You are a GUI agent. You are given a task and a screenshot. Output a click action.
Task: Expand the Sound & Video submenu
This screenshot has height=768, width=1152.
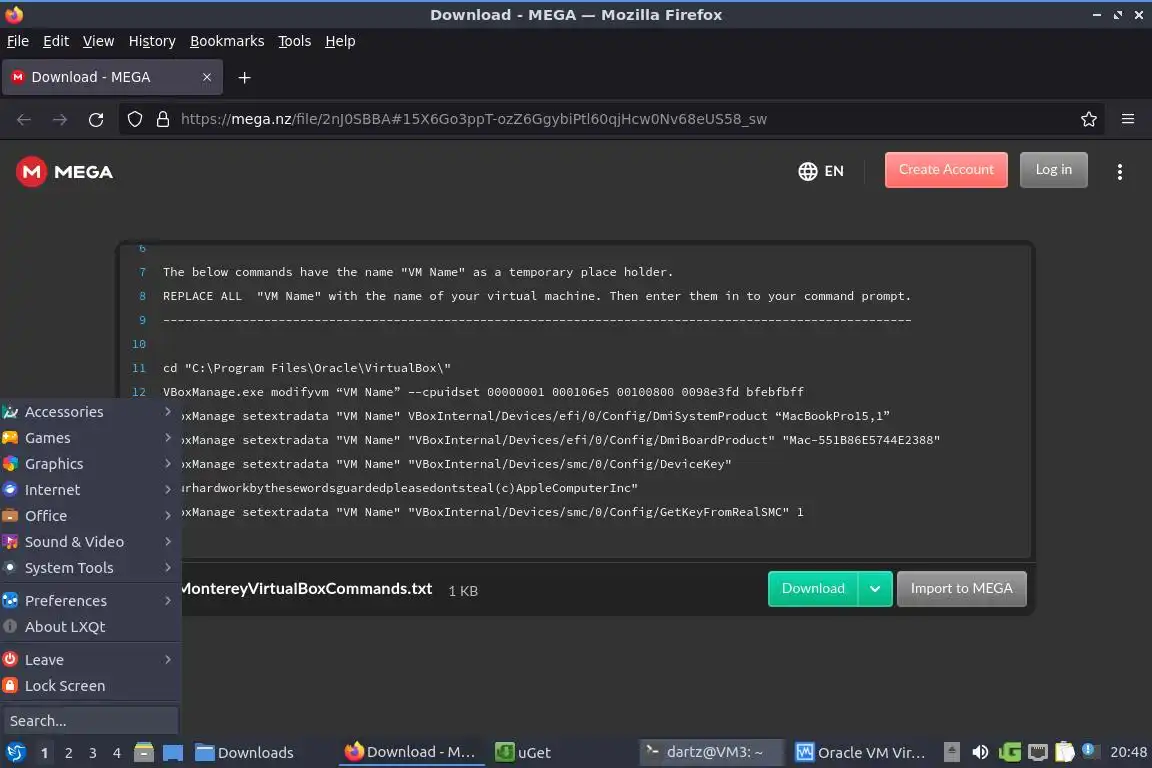(x=90, y=542)
